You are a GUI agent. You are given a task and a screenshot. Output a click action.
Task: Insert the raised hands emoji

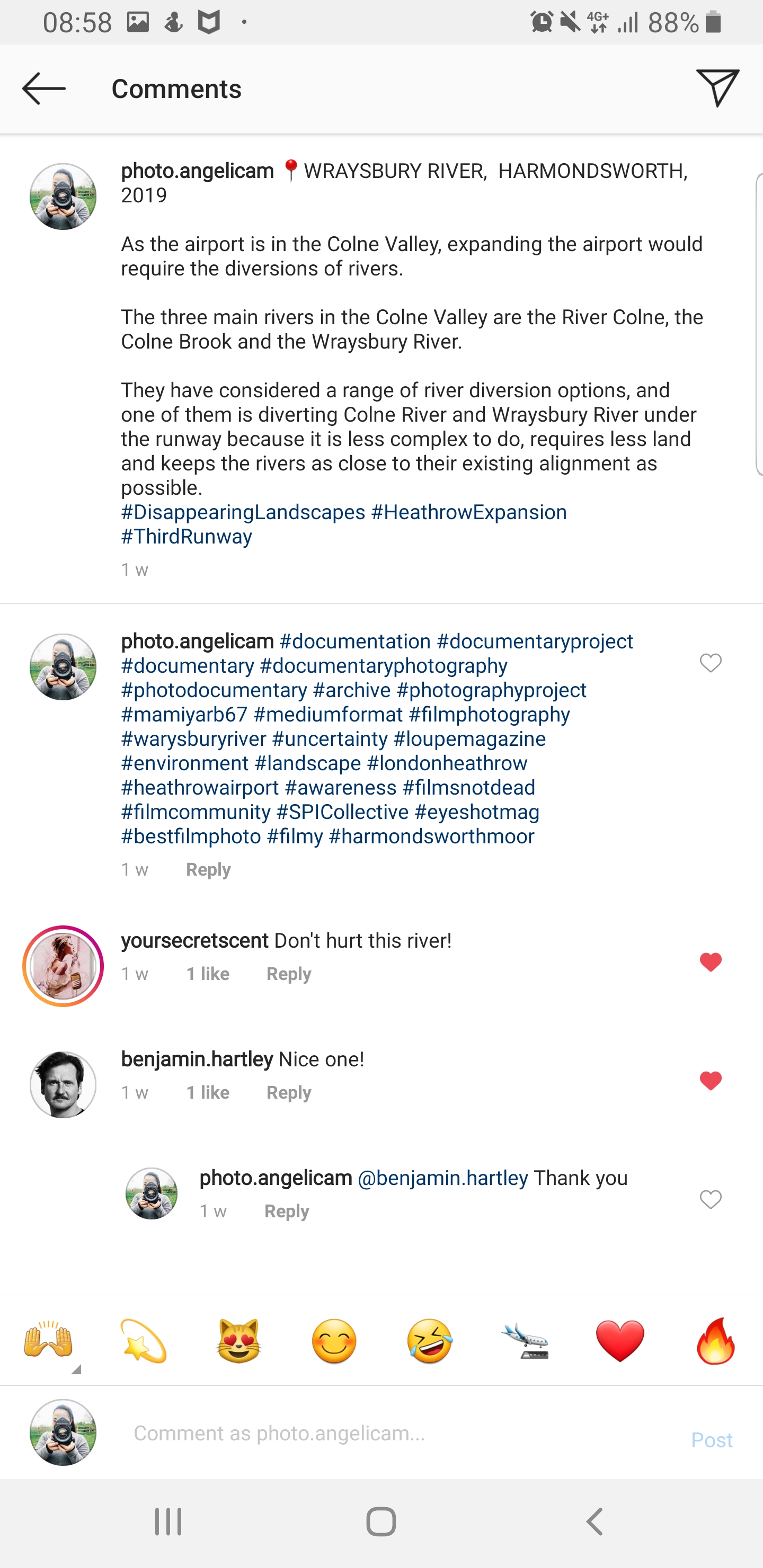click(x=48, y=1340)
